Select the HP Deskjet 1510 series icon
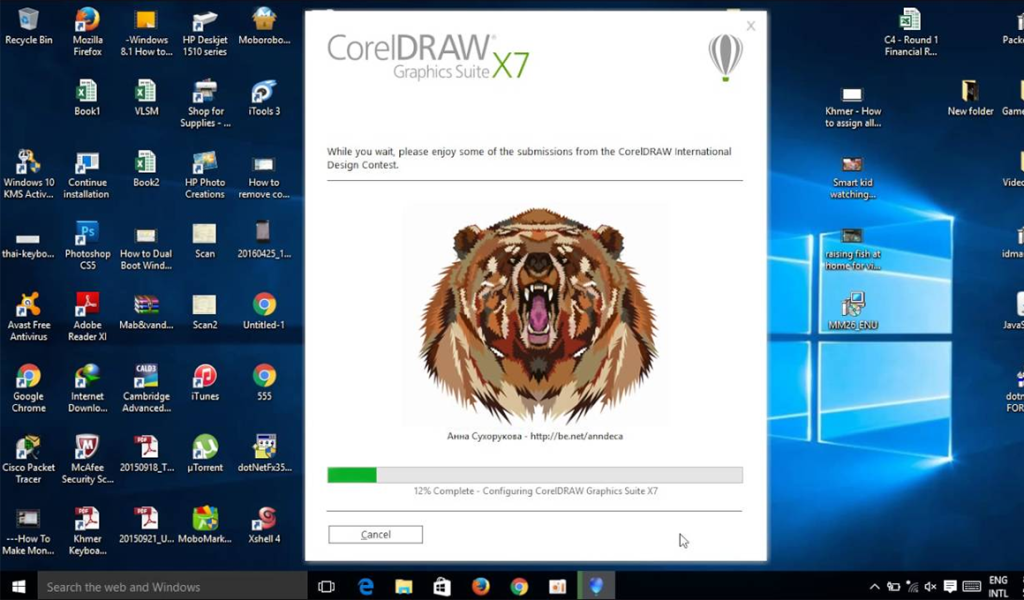Viewport: 1024px width, 600px height. [205, 33]
